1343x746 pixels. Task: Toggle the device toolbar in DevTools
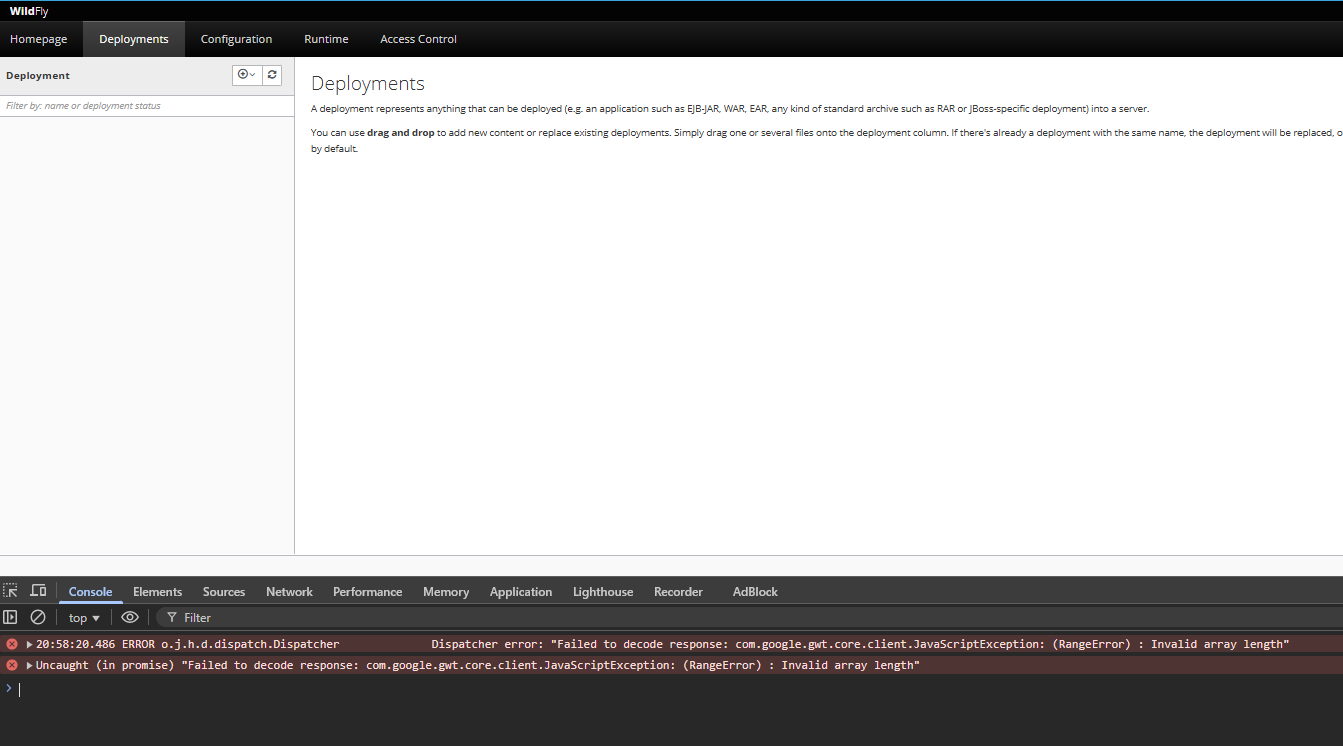[38, 591]
